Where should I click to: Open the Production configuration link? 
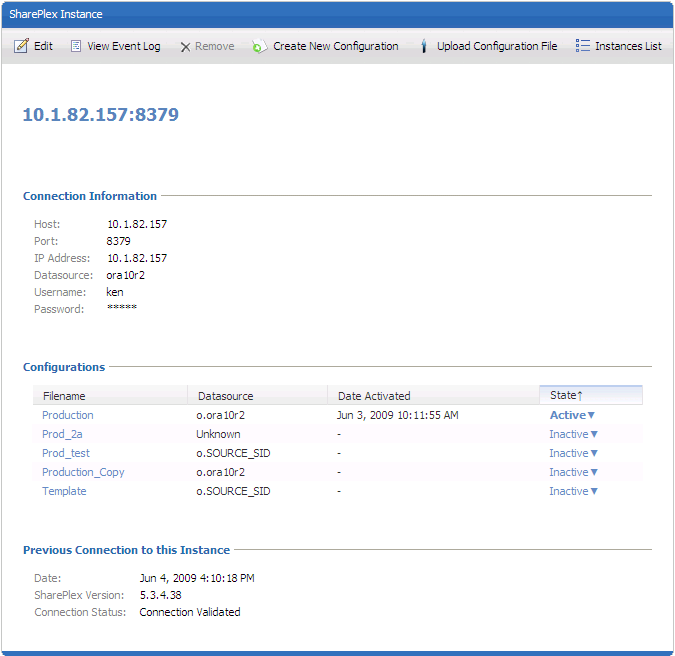click(68, 415)
